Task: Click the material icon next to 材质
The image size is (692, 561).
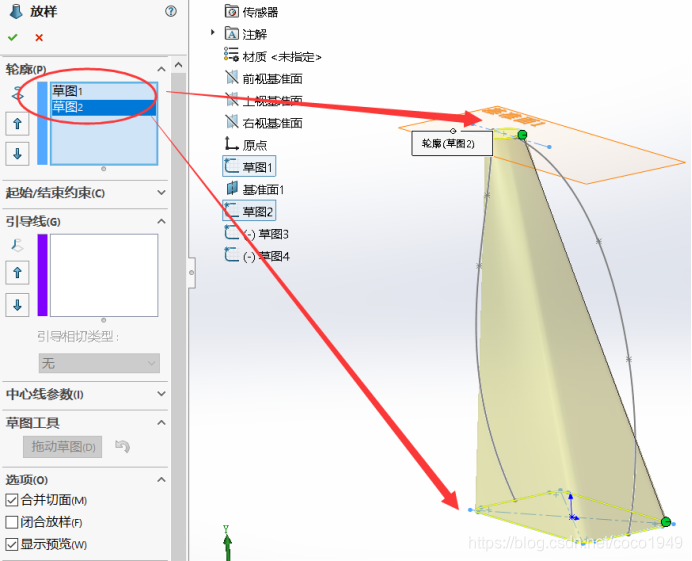Action: pyautogui.click(x=231, y=55)
